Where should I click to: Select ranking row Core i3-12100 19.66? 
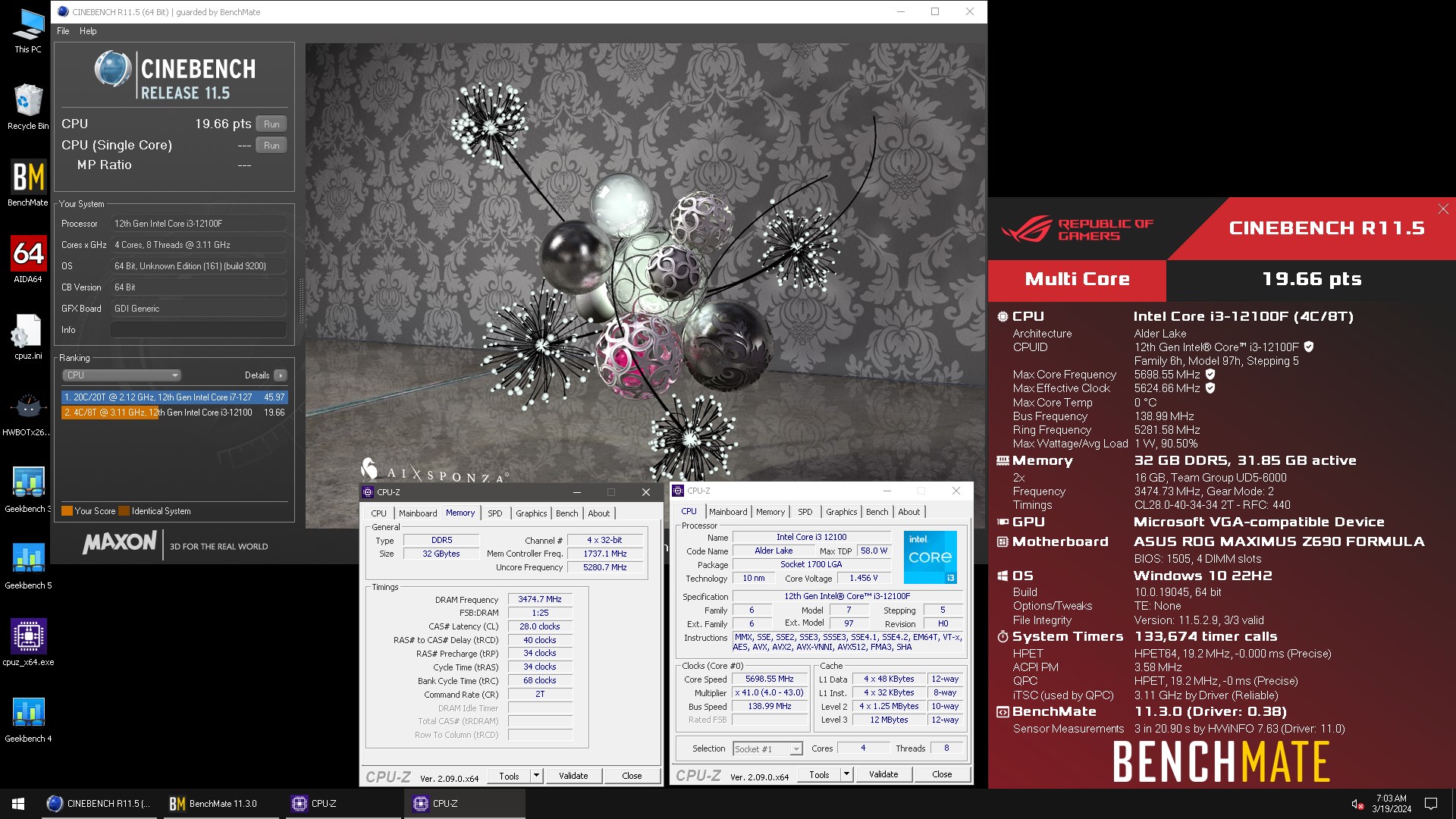point(174,413)
